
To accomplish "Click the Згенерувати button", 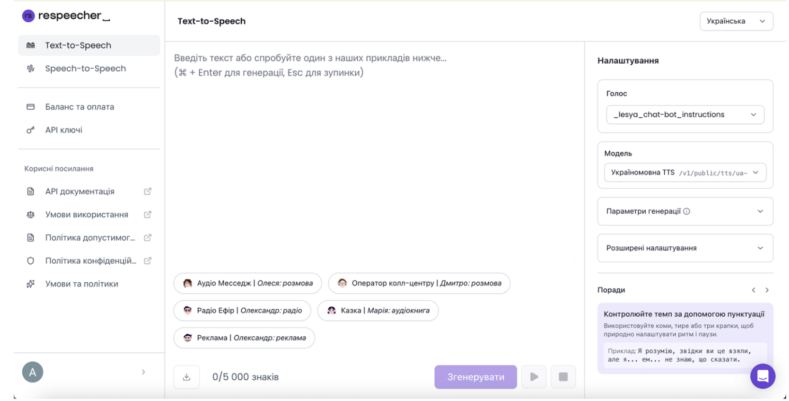I will tap(475, 377).
